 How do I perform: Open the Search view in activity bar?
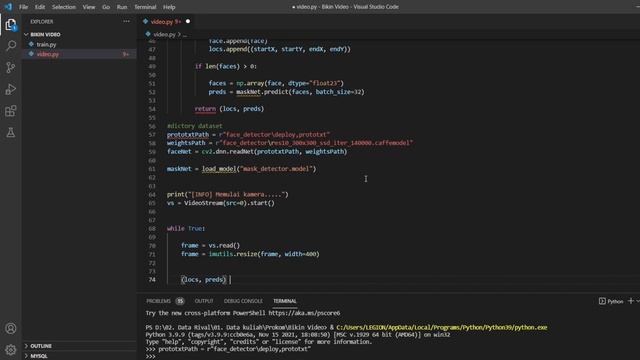[11, 45]
